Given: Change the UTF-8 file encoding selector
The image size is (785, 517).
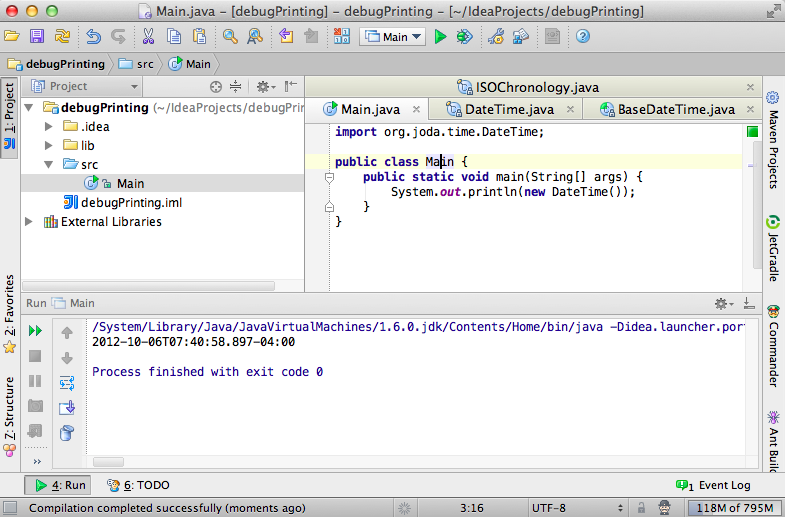Looking at the screenshot, I should pos(577,508).
